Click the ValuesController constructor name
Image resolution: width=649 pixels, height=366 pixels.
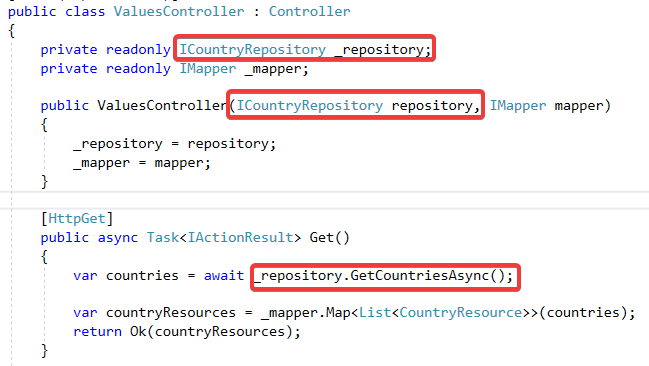coord(162,106)
